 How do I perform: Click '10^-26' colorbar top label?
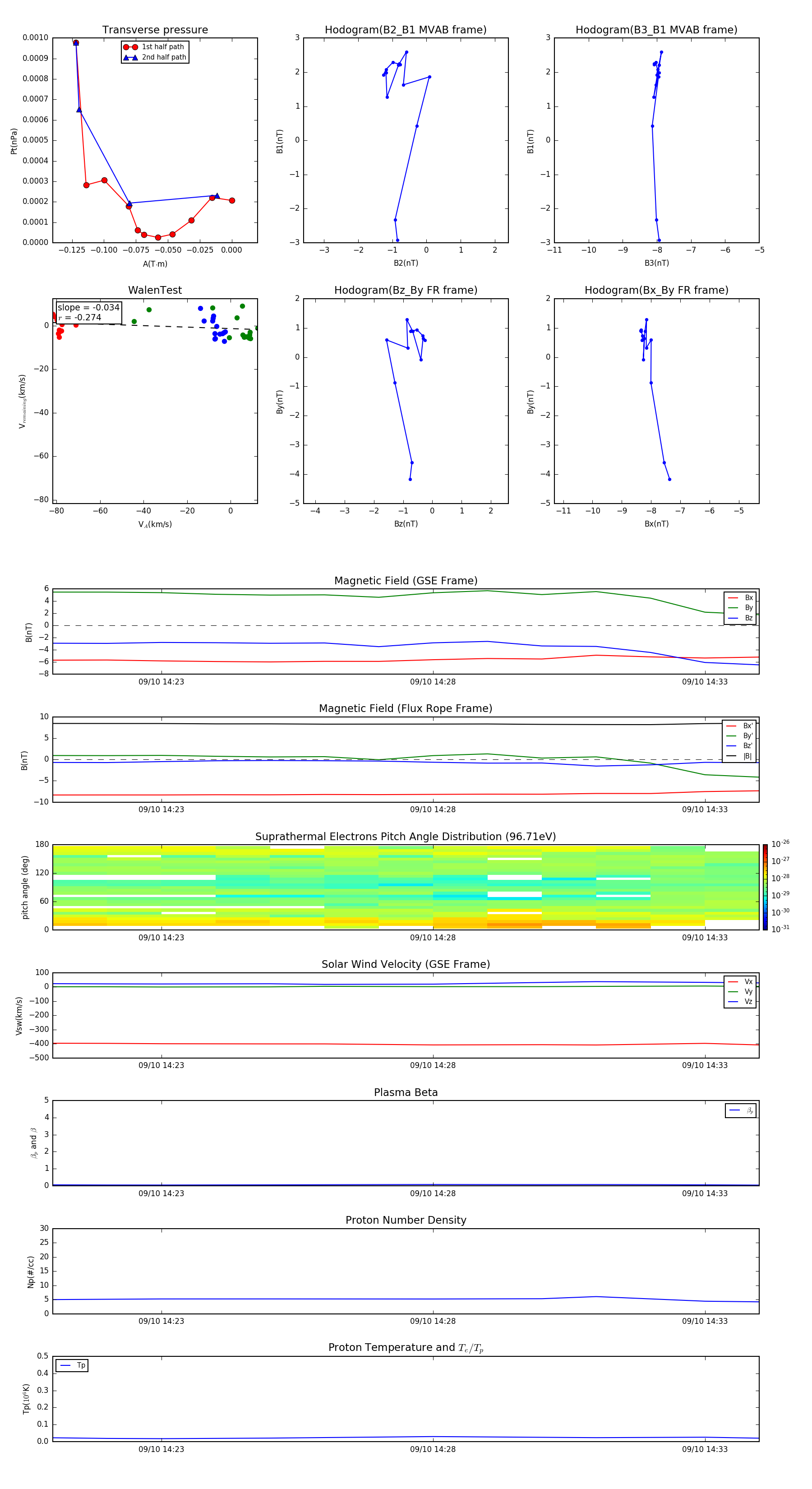(x=780, y=844)
